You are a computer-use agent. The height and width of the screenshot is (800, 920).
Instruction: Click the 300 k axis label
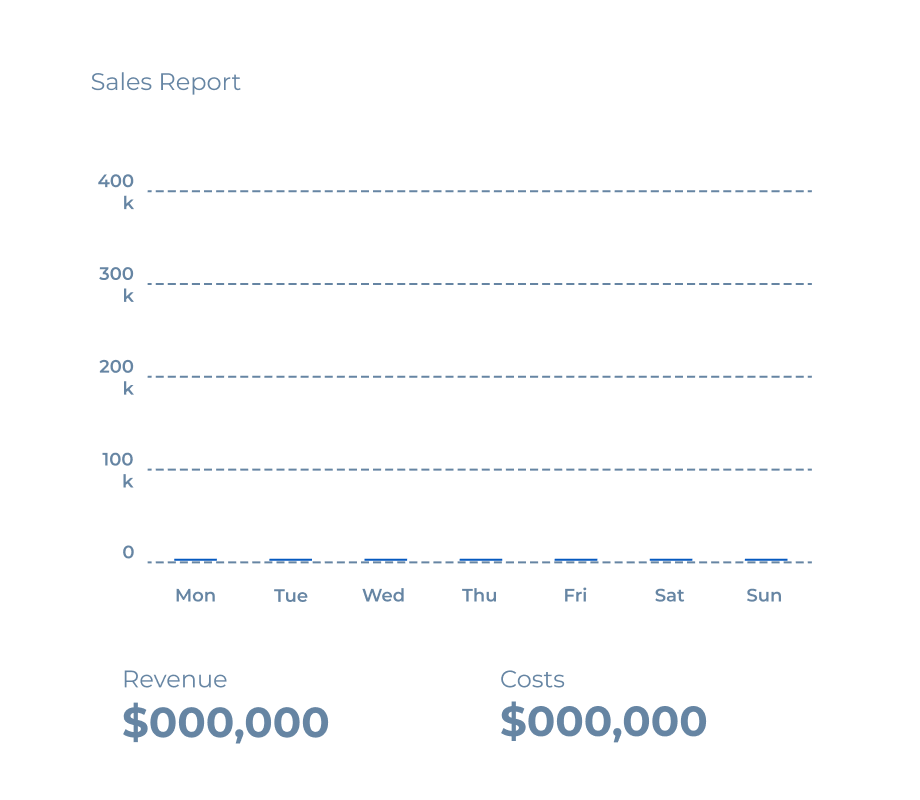[116, 284]
